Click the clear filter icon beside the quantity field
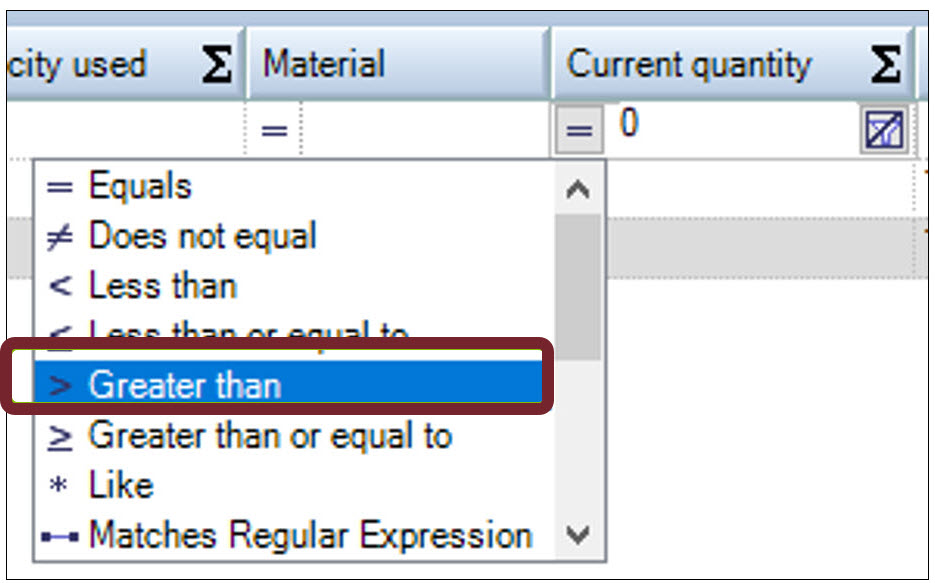Viewport: 935px width, 583px height. 884,130
